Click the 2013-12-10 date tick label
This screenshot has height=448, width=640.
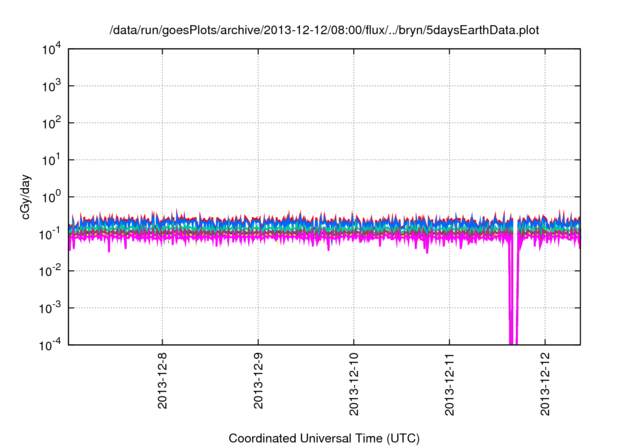(353, 384)
